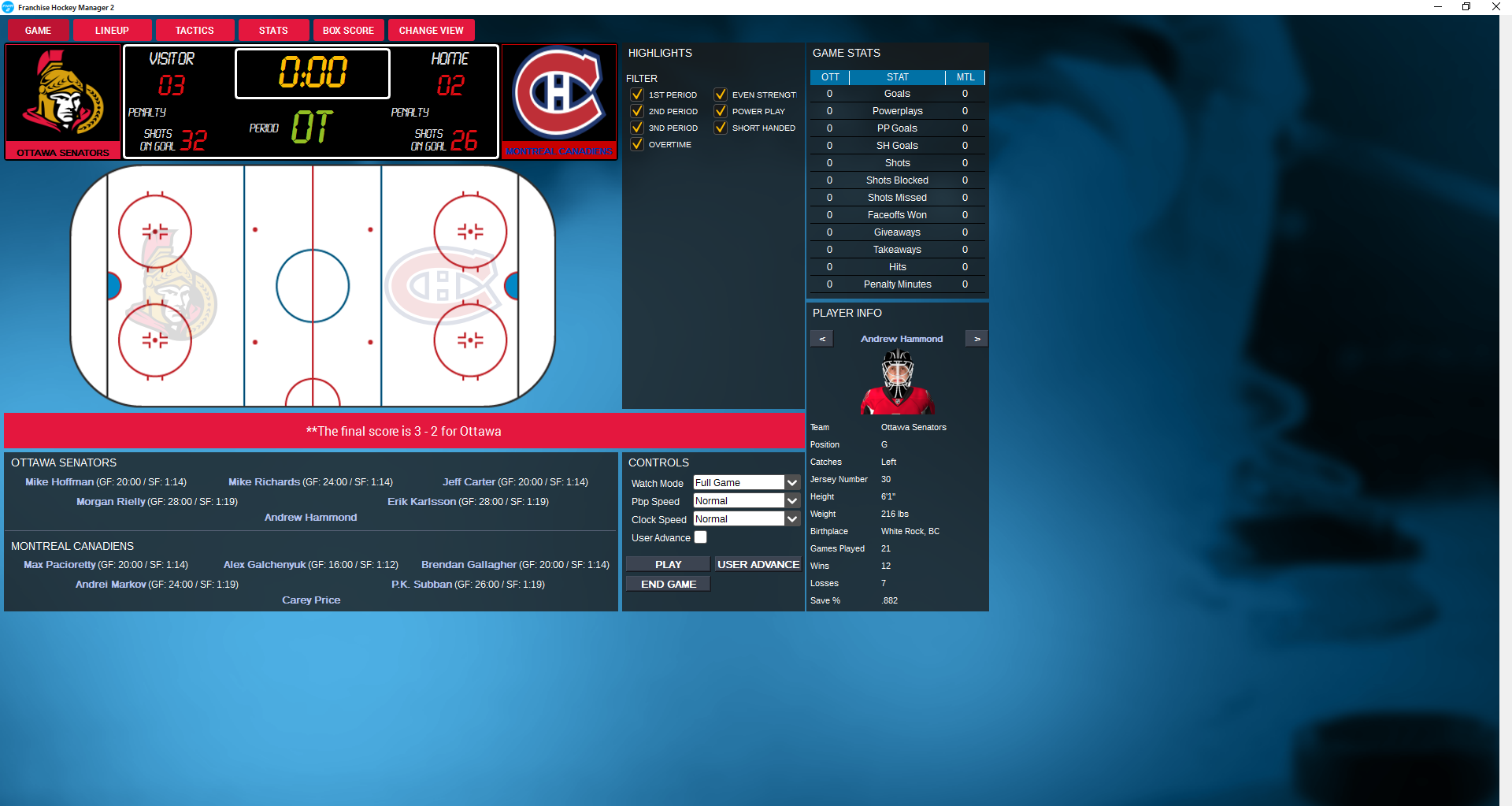The height and width of the screenshot is (806, 1512).
Task: Open the Box Score tab
Action: click(x=348, y=31)
